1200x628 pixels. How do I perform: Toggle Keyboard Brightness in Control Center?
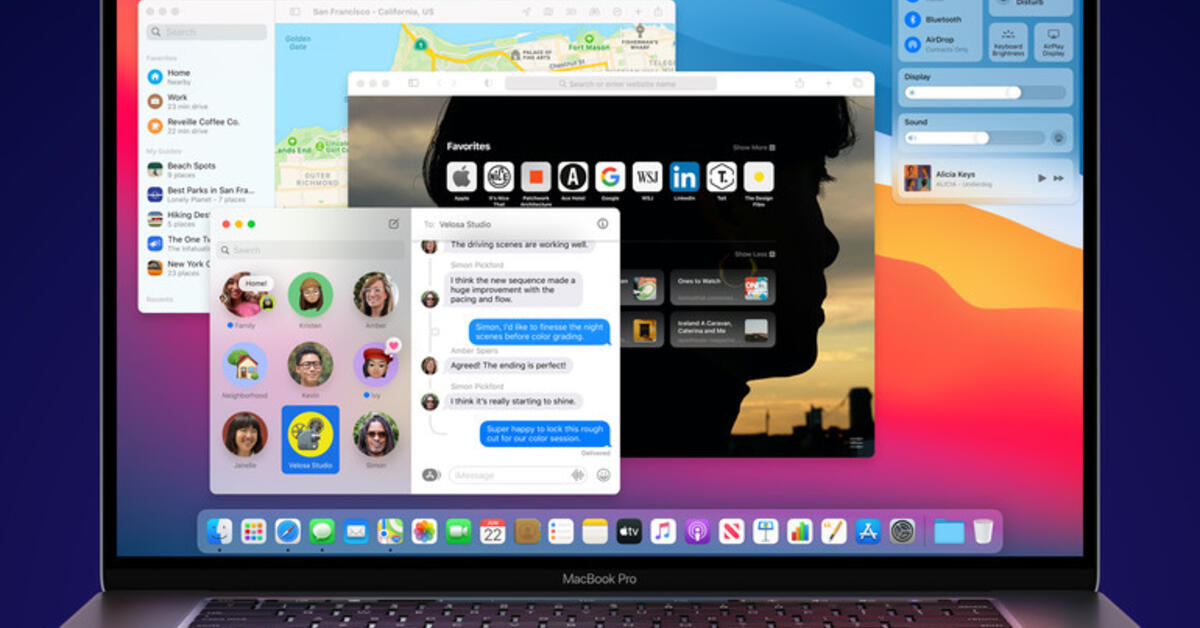[1009, 43]
